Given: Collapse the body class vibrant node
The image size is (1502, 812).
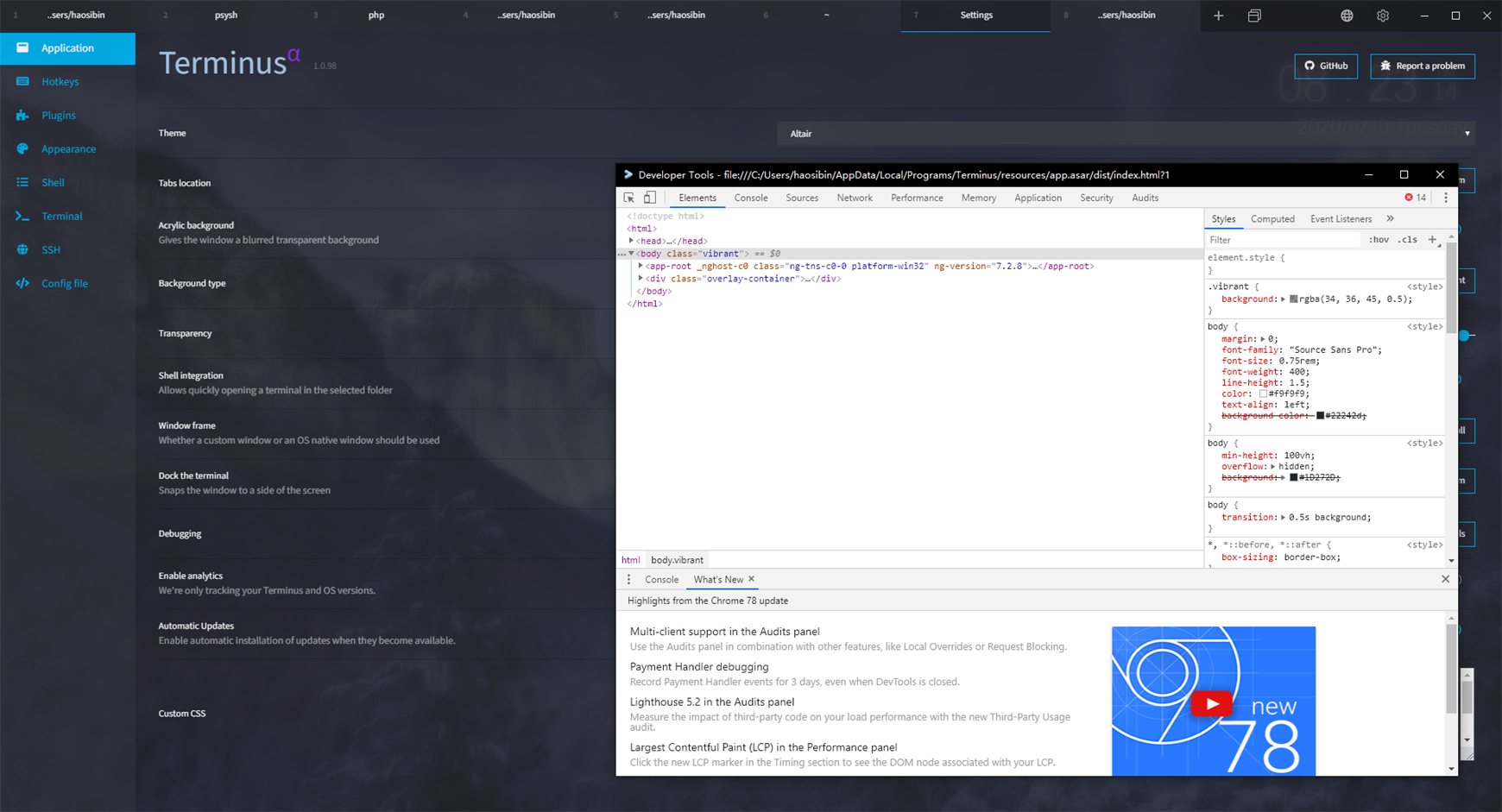Looking at the screenshot, I should click(632, 254).
